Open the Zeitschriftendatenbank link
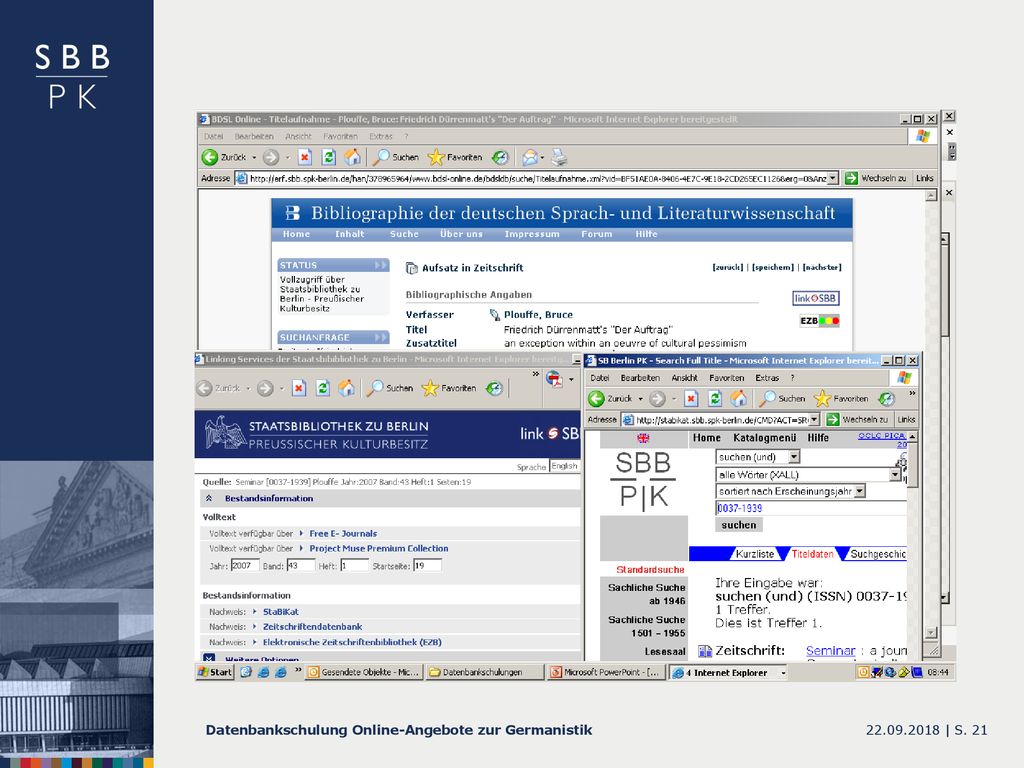Image resolution: width=1024 pixels, height=768 pixels. pos(312,627)
